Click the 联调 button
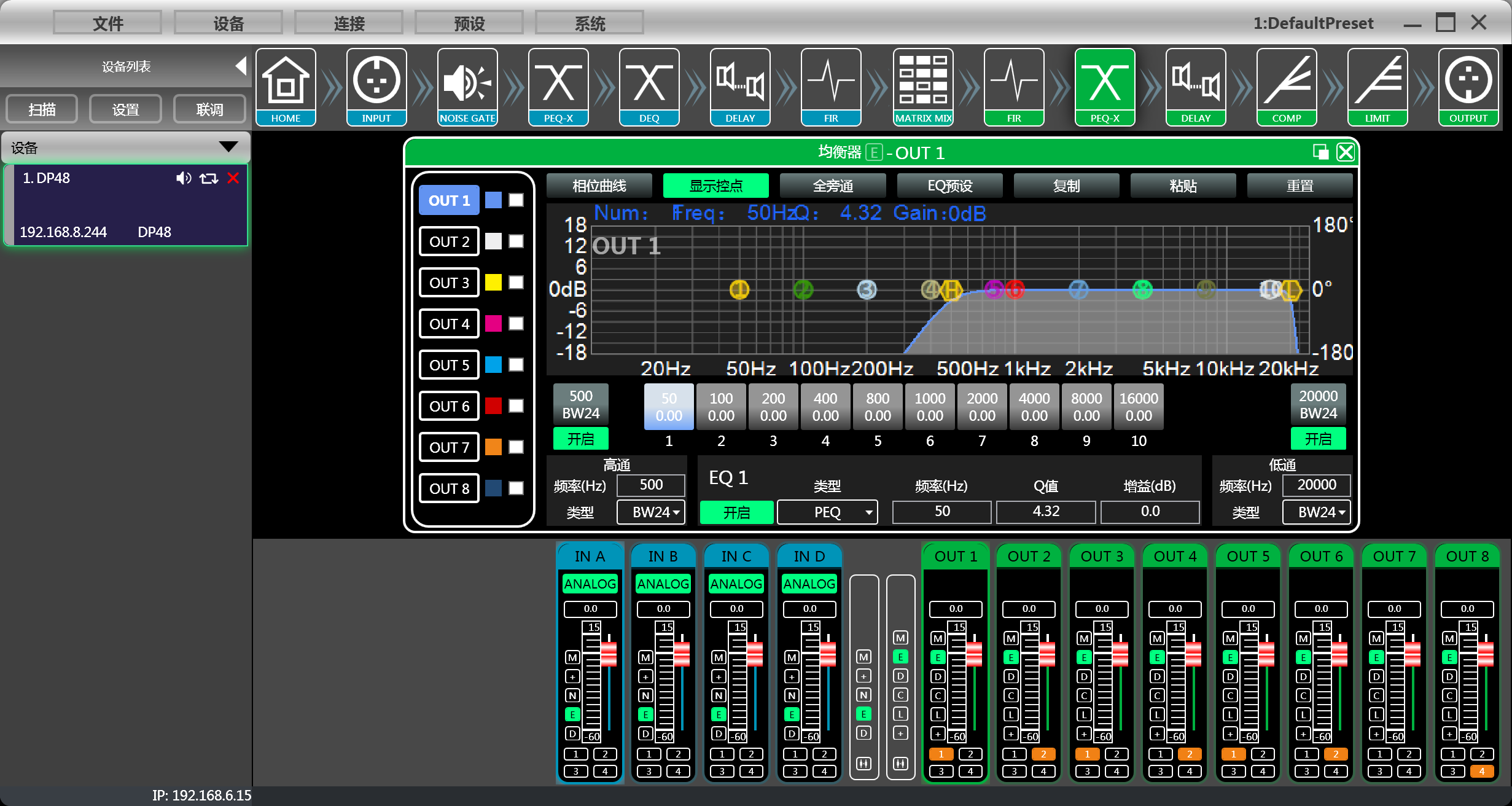 tap(209, 109)
